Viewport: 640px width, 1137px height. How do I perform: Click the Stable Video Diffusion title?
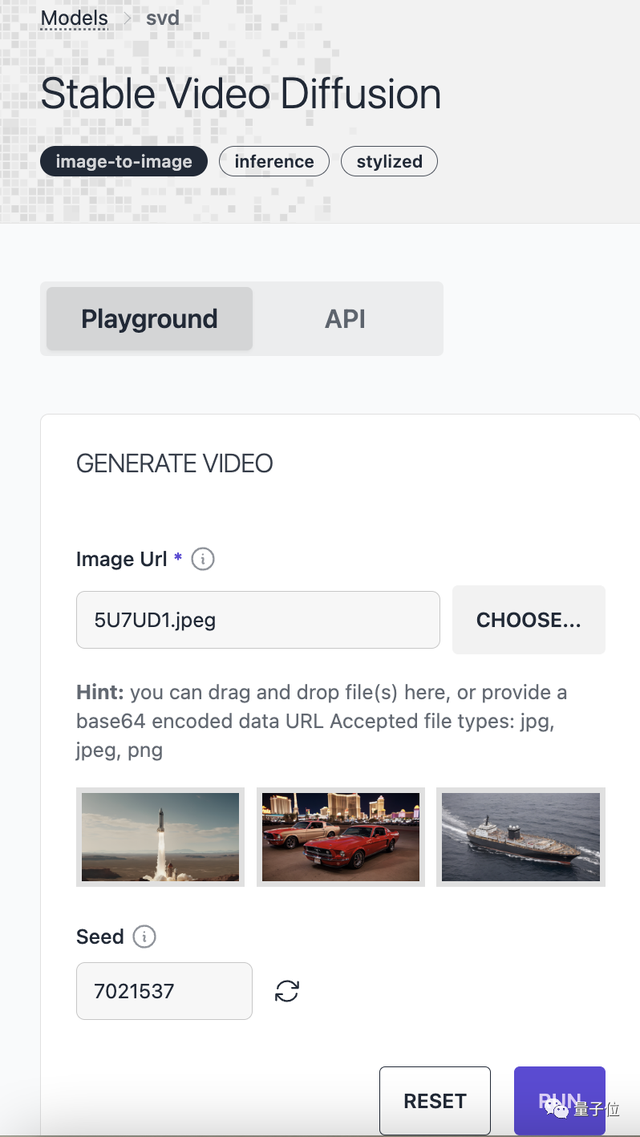point(241,94)
